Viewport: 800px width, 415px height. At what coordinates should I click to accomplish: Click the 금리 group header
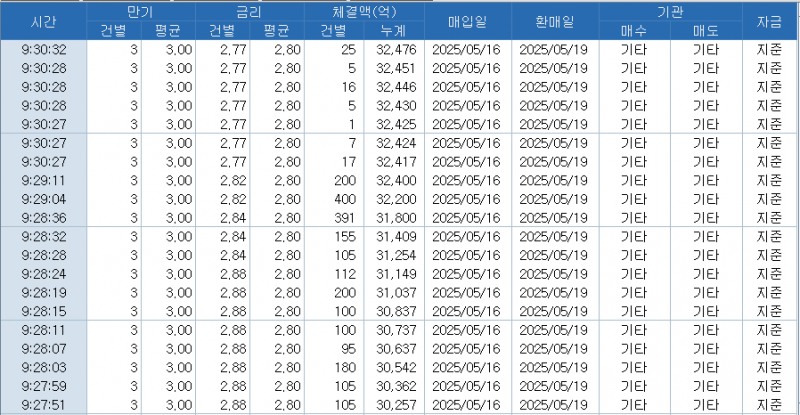[249, 12]
